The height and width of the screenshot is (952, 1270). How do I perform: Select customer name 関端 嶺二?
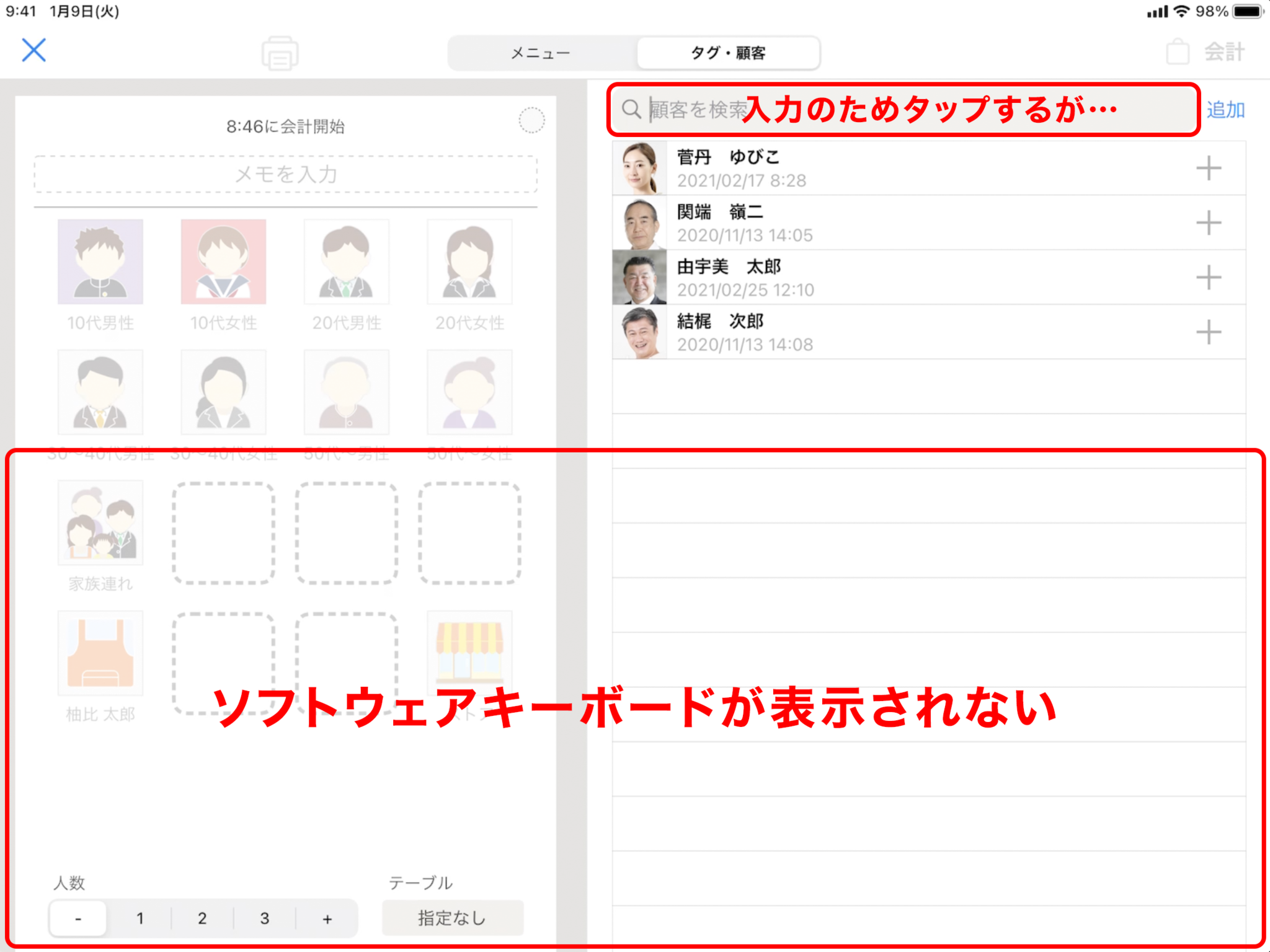pos(720,212)
